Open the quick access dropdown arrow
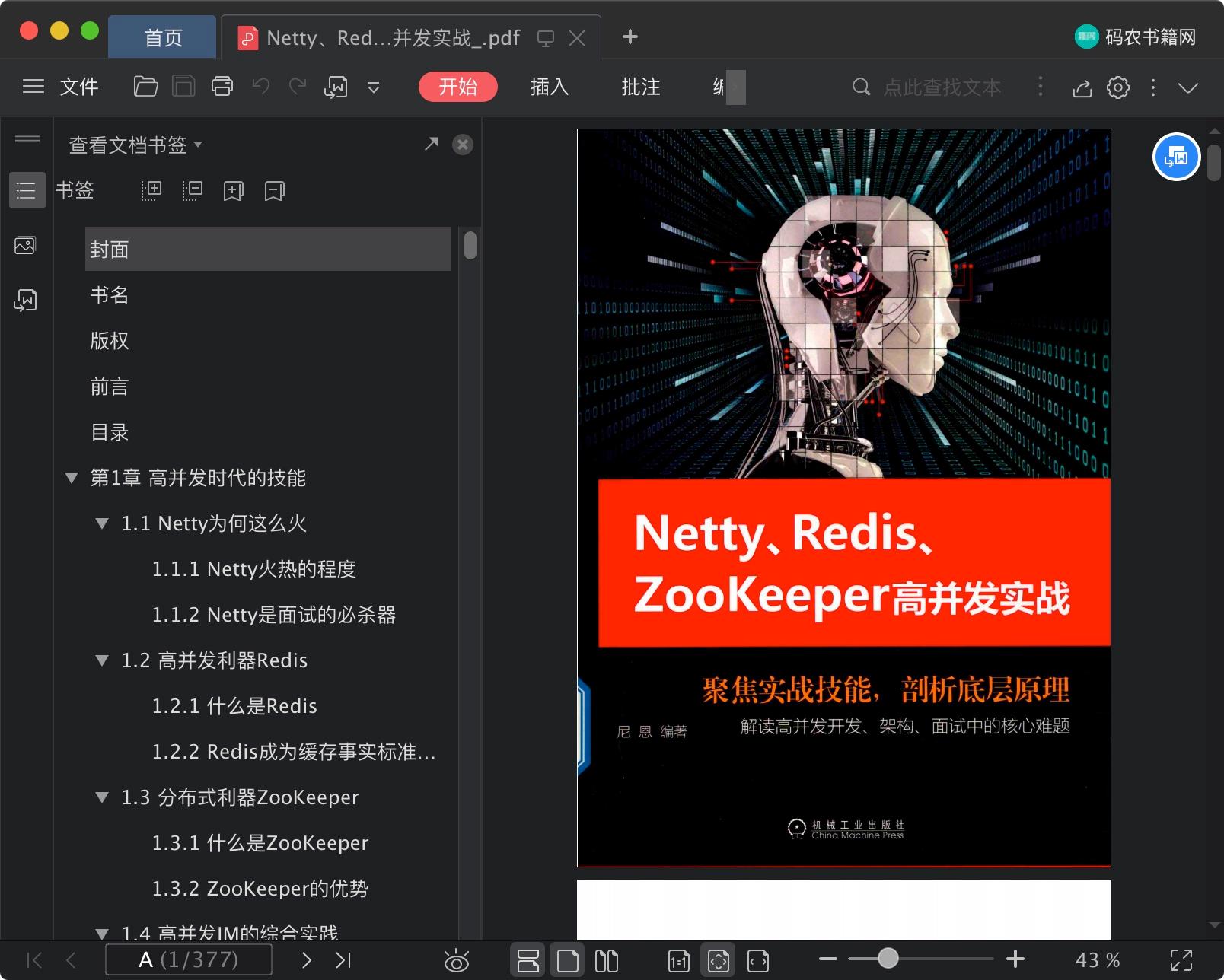The height and width of the screenshot is (980, 1224). (x=374, y=87)
